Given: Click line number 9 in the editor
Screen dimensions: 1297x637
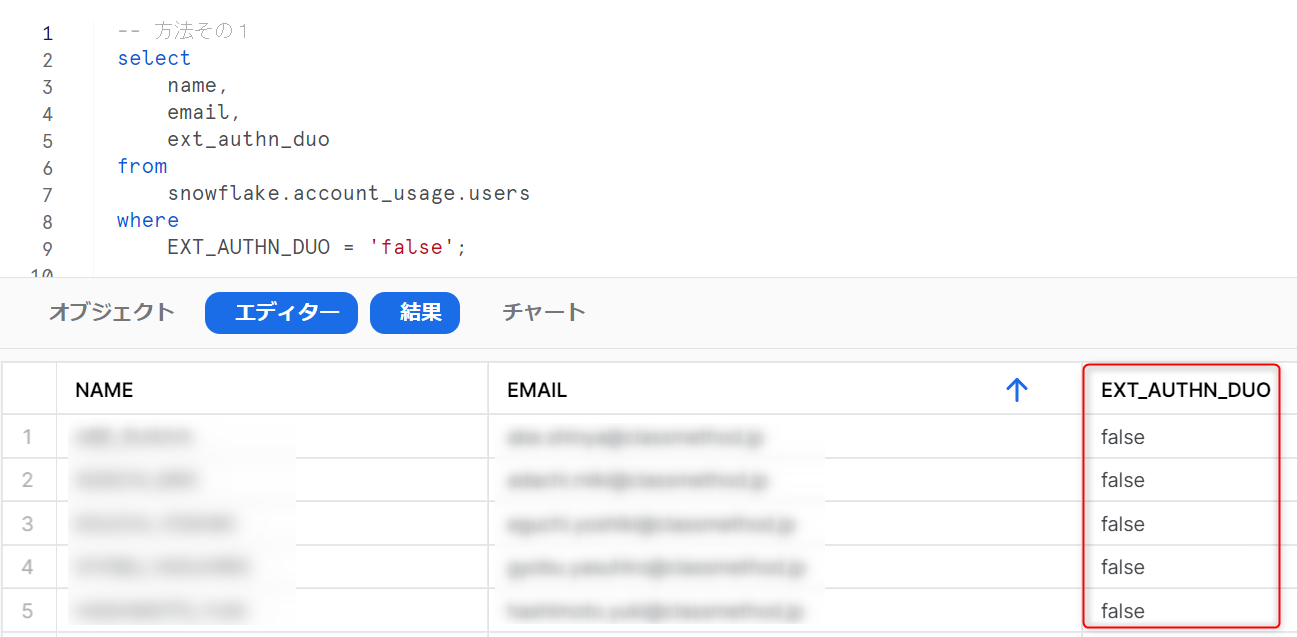Looking at the screenshot, I should [46, 247].
